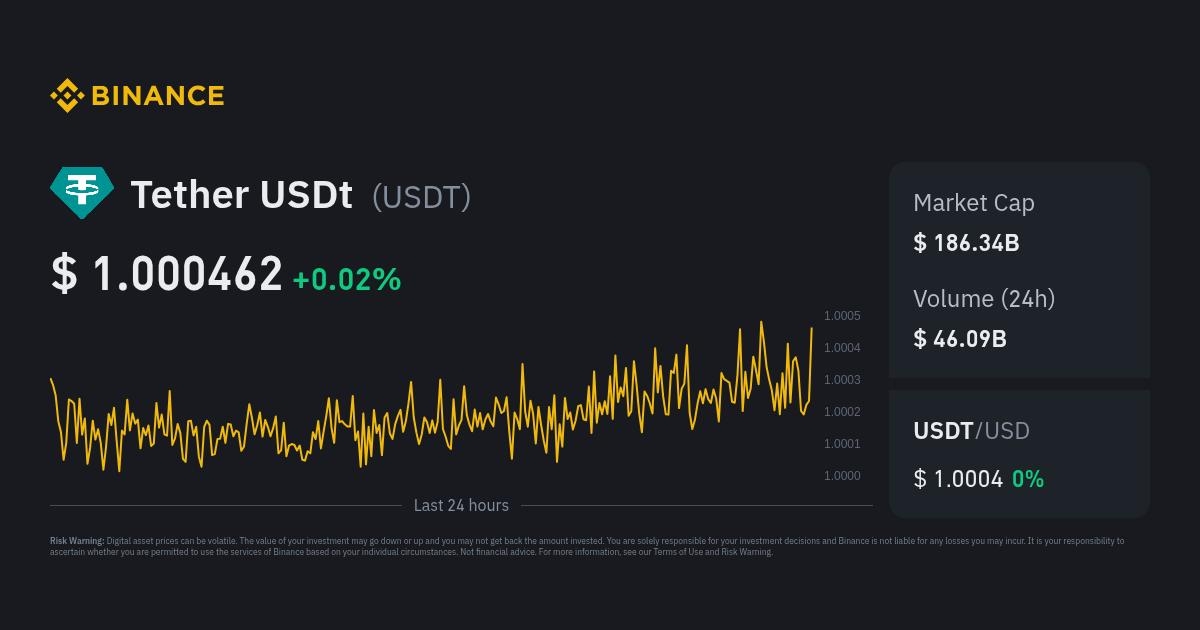This screenshot has height=630, width=1200.
Task: Open the USDT/USD pair
Action: (972, 431)
